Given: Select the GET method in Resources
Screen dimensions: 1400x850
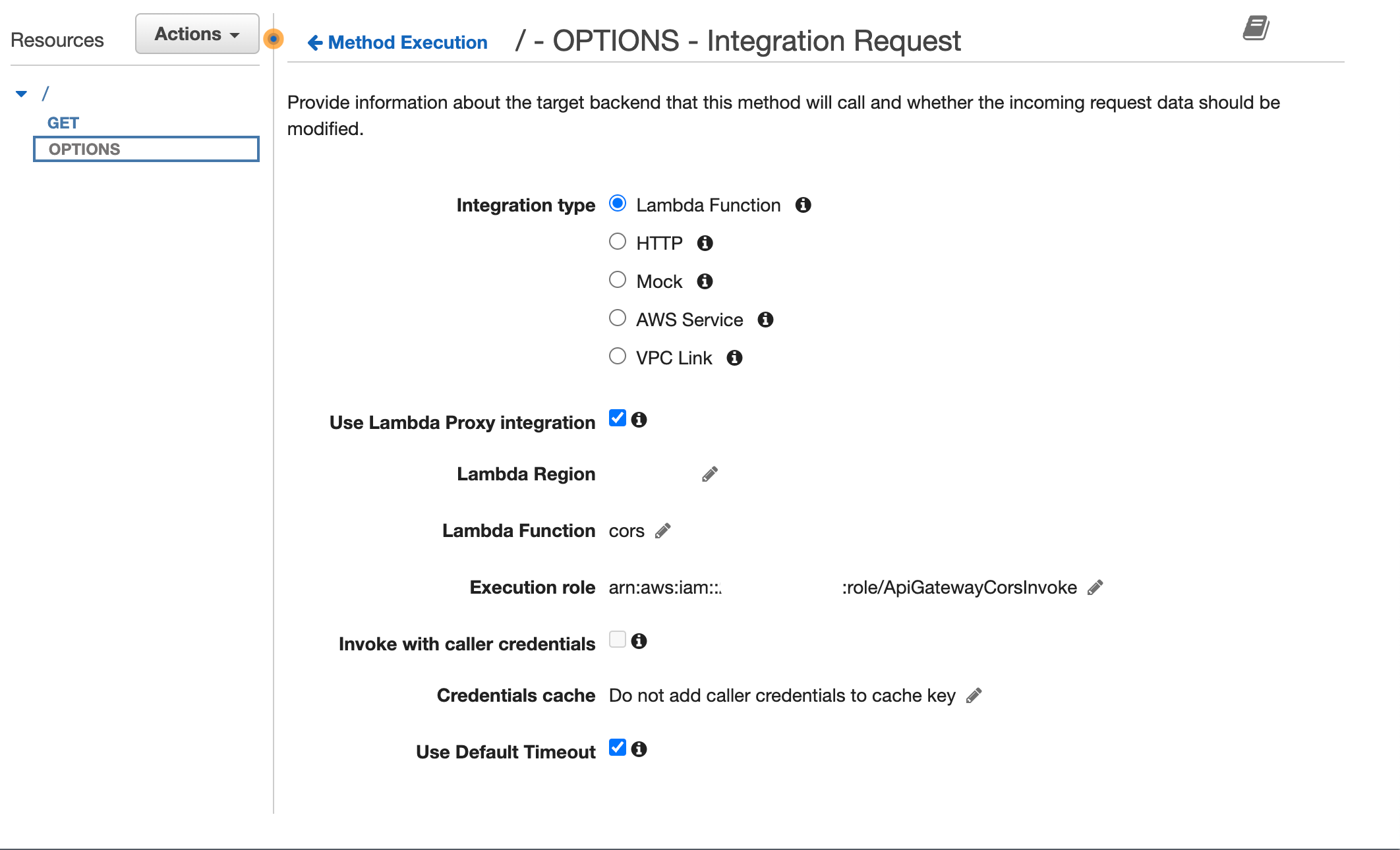Looking at the screenshot, I should coord(63,123).
